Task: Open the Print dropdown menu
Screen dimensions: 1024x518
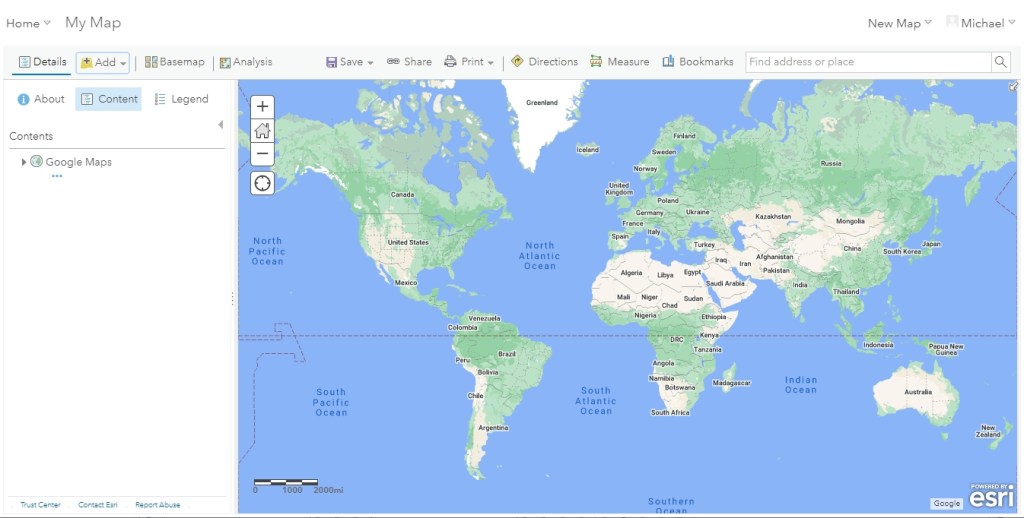Action: click(x=469, y=62)
